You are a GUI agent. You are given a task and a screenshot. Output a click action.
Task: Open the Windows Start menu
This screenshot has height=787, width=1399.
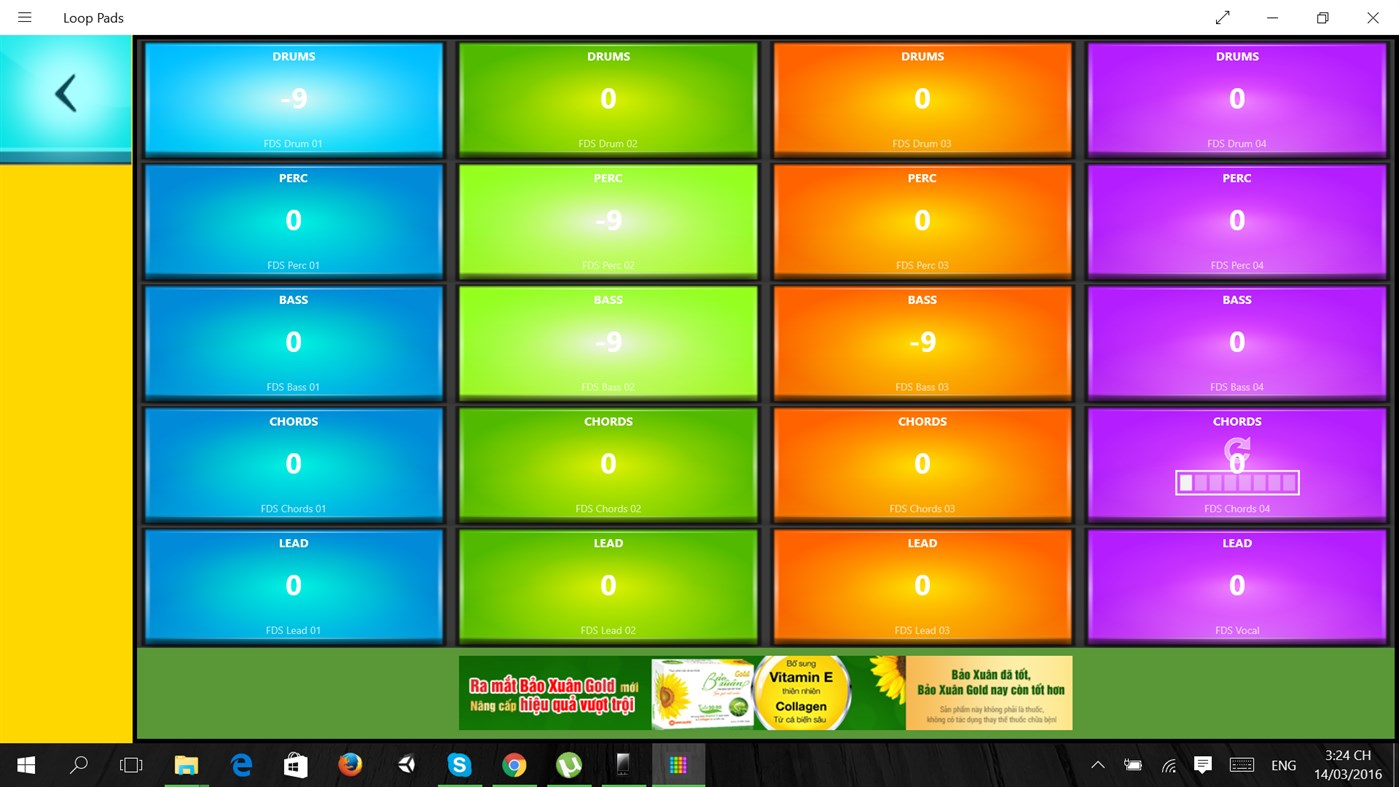pyautogui.click(x=24, y=765)
